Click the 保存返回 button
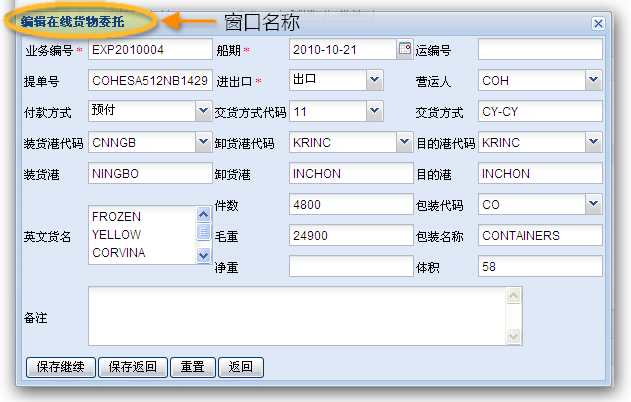Image resolution: width=631 pixels, height=402 pixels. pos(133,367)
